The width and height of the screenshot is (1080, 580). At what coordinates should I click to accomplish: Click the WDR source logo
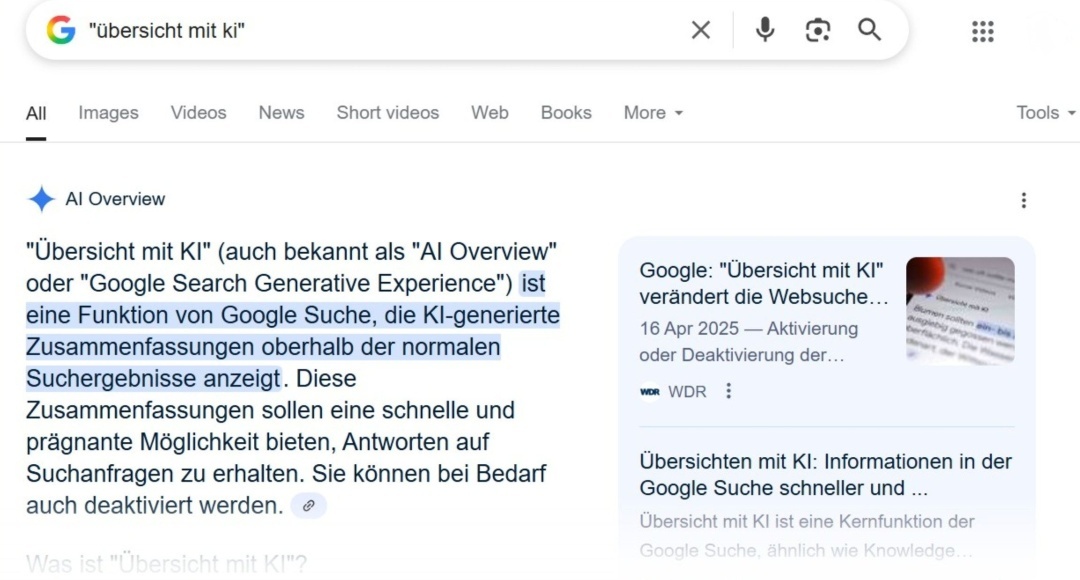(650, 391)
